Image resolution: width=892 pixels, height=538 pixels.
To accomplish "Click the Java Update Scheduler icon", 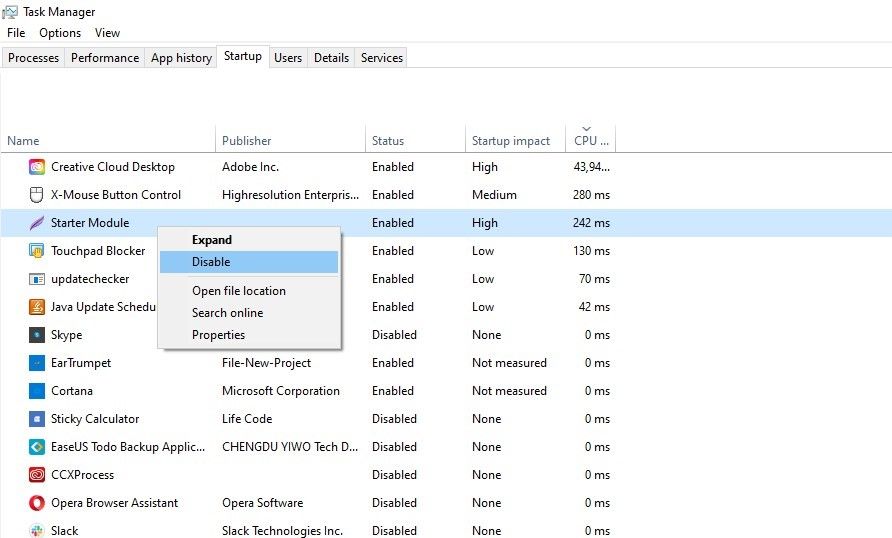I will 37,307.
